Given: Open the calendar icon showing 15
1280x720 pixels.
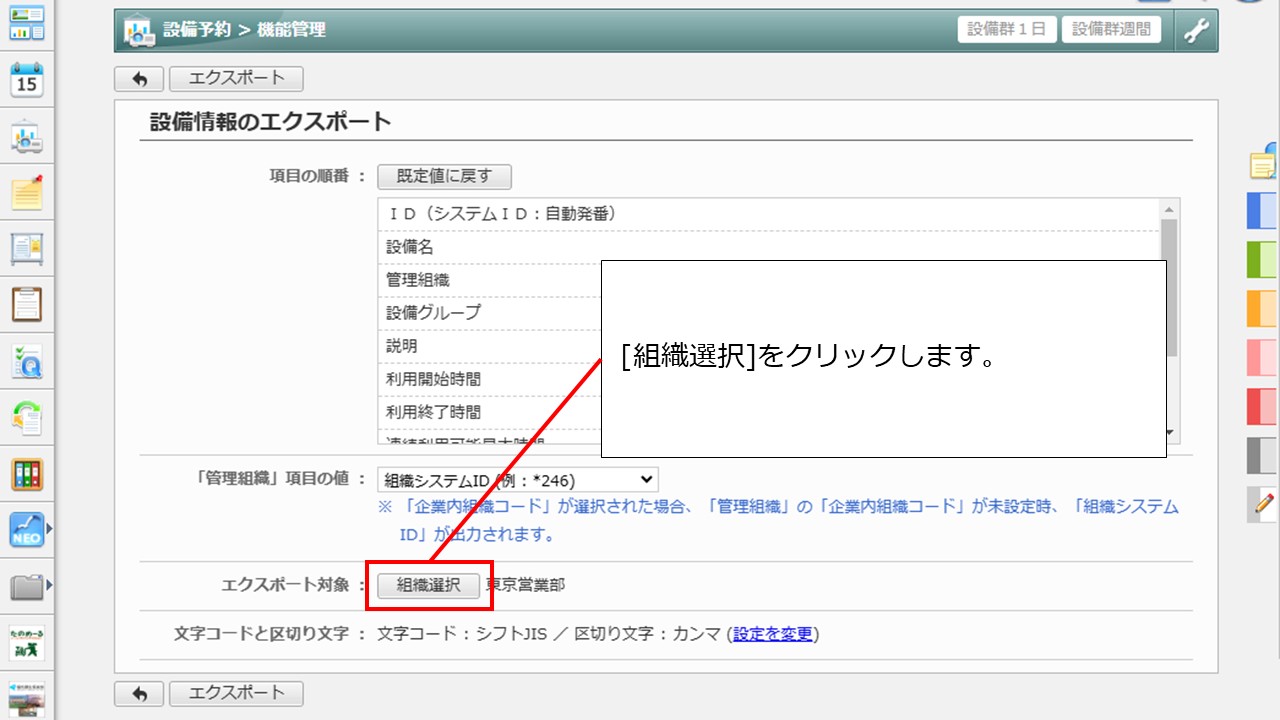Looking at the screenshot, I should [x=27, y=80].
